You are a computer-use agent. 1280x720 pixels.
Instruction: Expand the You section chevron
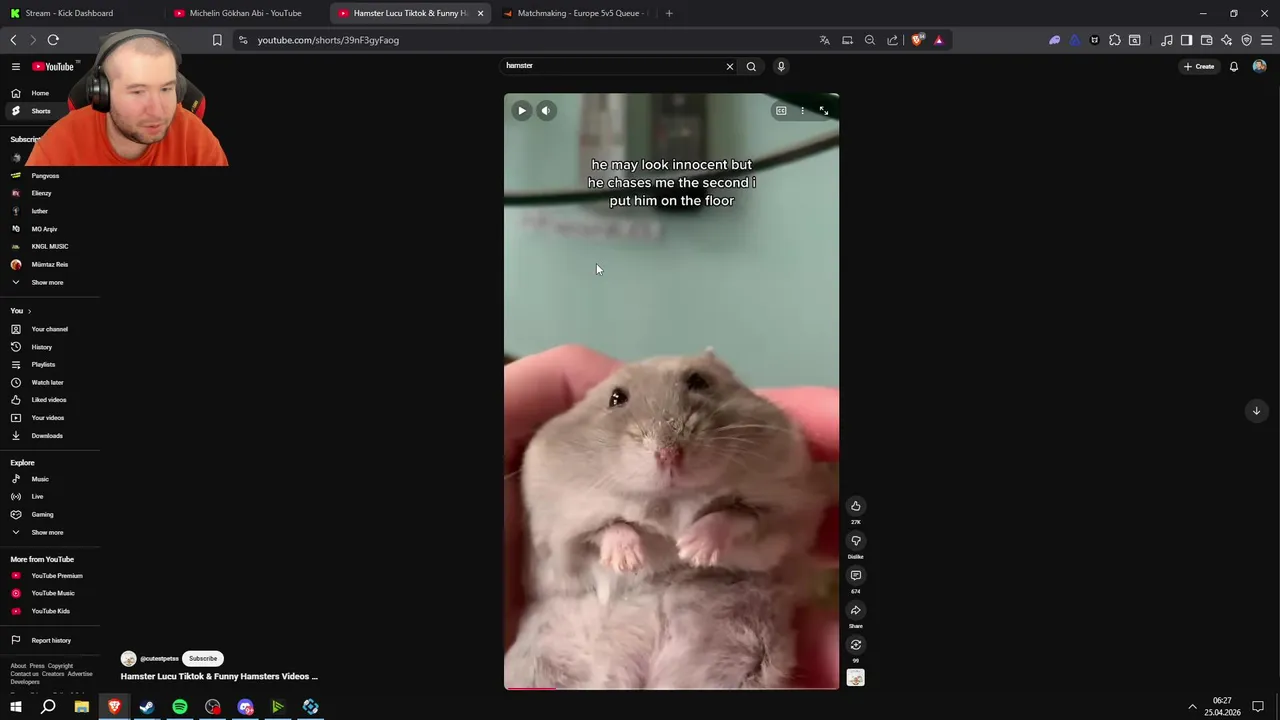click(29, 311)
